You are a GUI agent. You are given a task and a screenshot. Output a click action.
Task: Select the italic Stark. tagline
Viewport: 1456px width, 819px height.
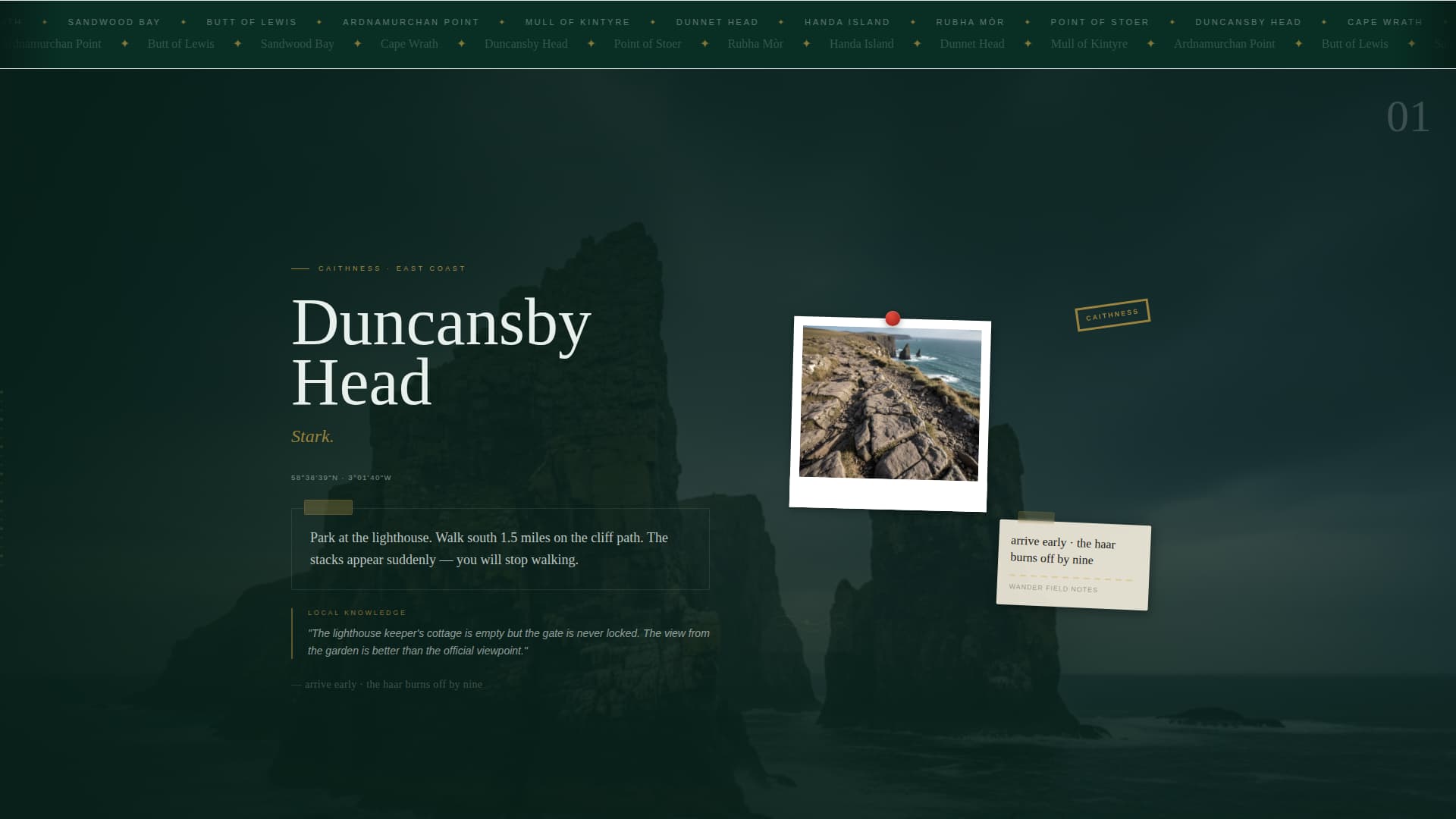(x=312, y=436)
